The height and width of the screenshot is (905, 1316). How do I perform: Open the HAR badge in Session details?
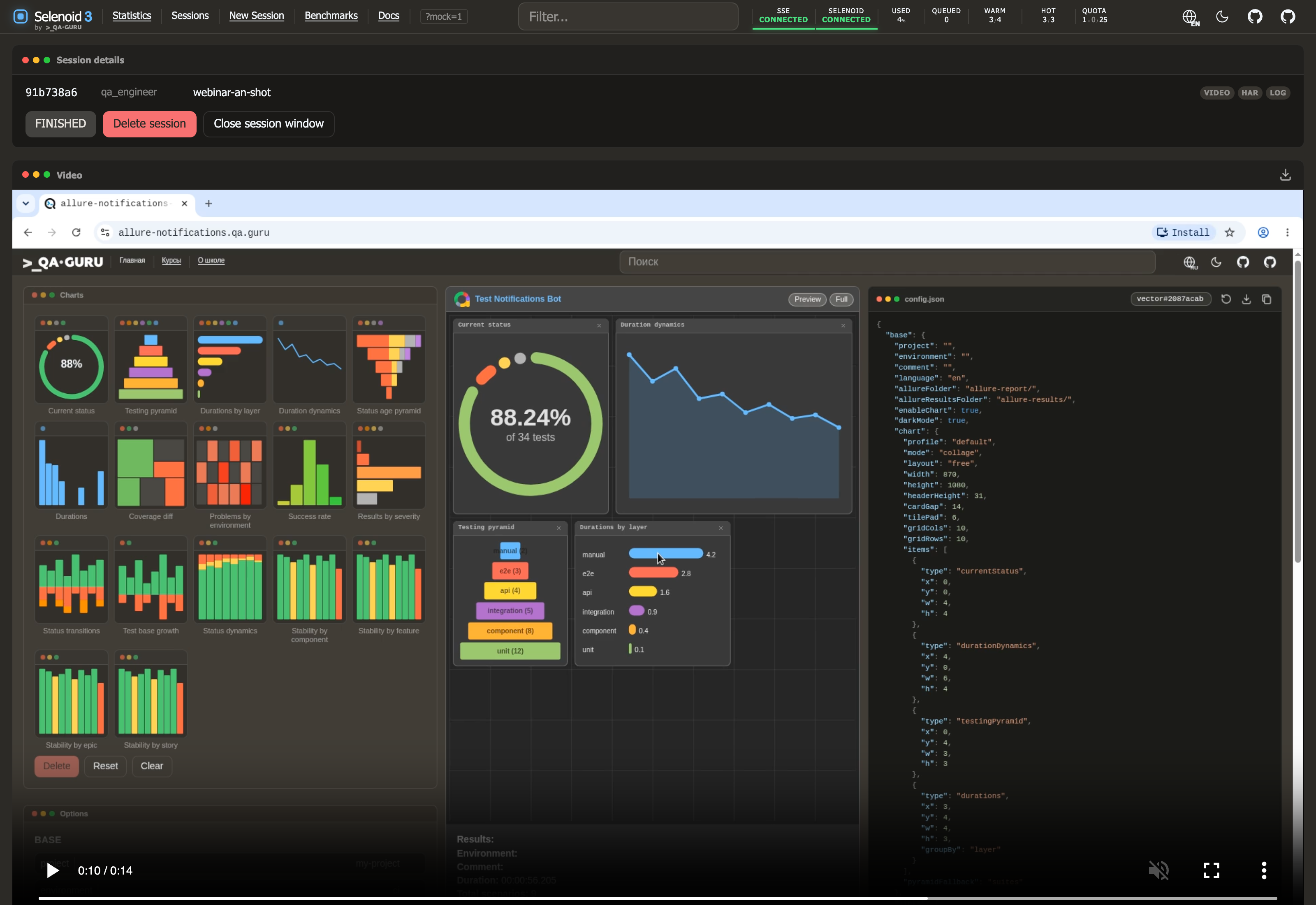(x=1250, y=93)
